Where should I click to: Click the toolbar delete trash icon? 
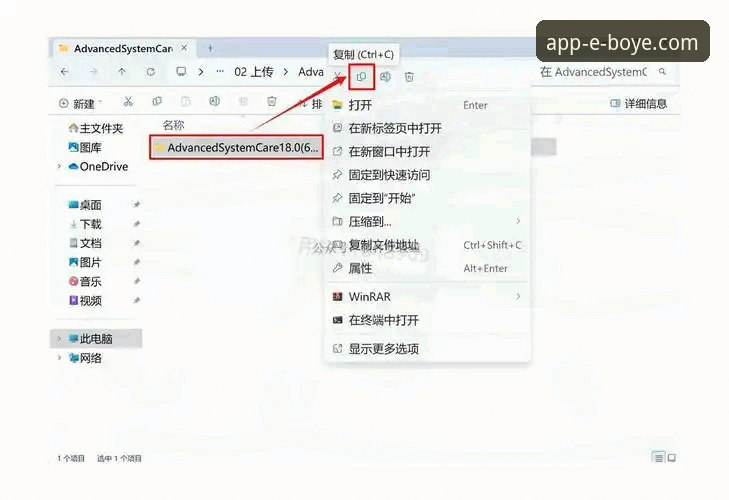coord(272,101)
